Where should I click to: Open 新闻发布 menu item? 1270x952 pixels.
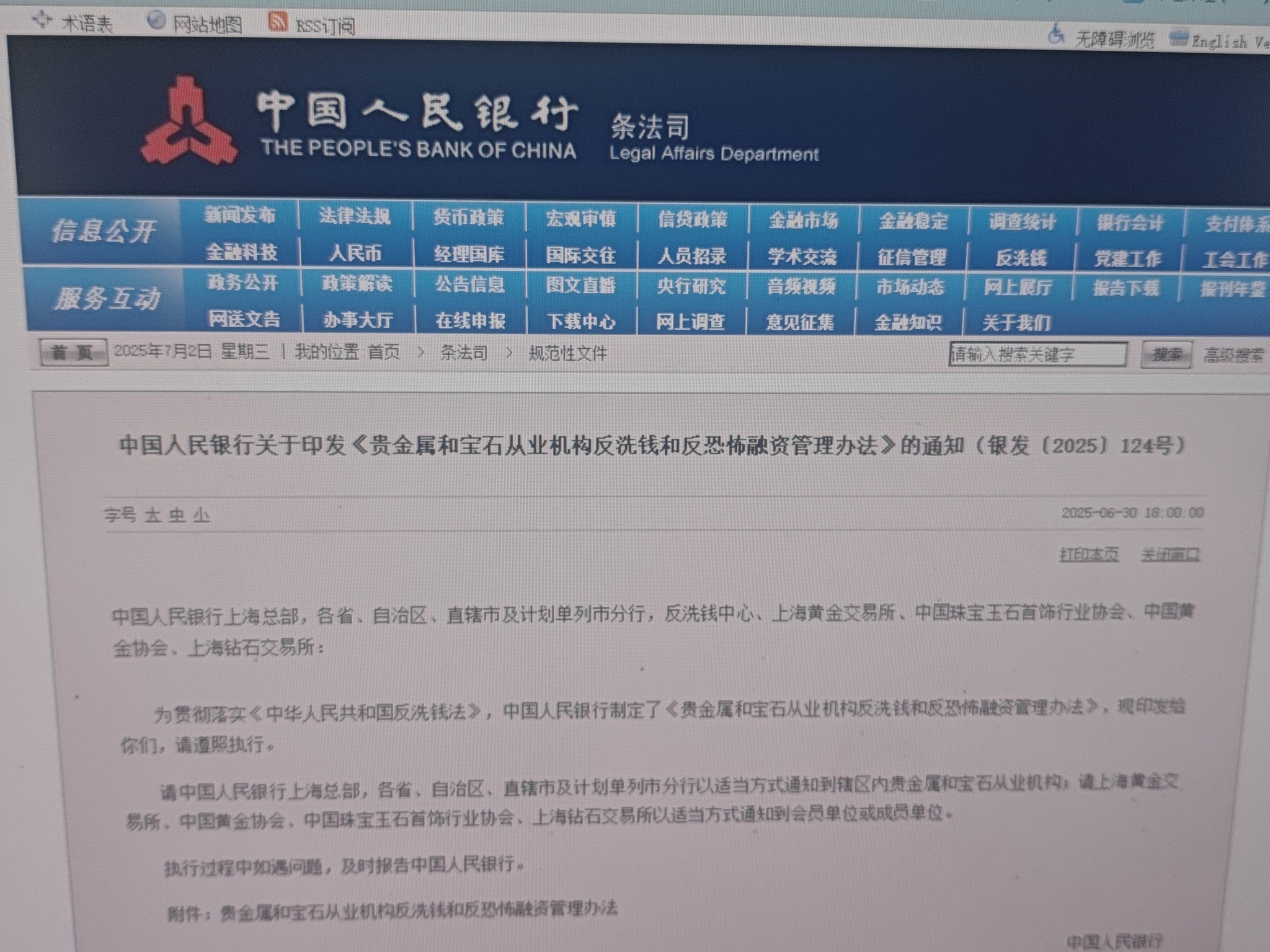click(x=241, y=215)
